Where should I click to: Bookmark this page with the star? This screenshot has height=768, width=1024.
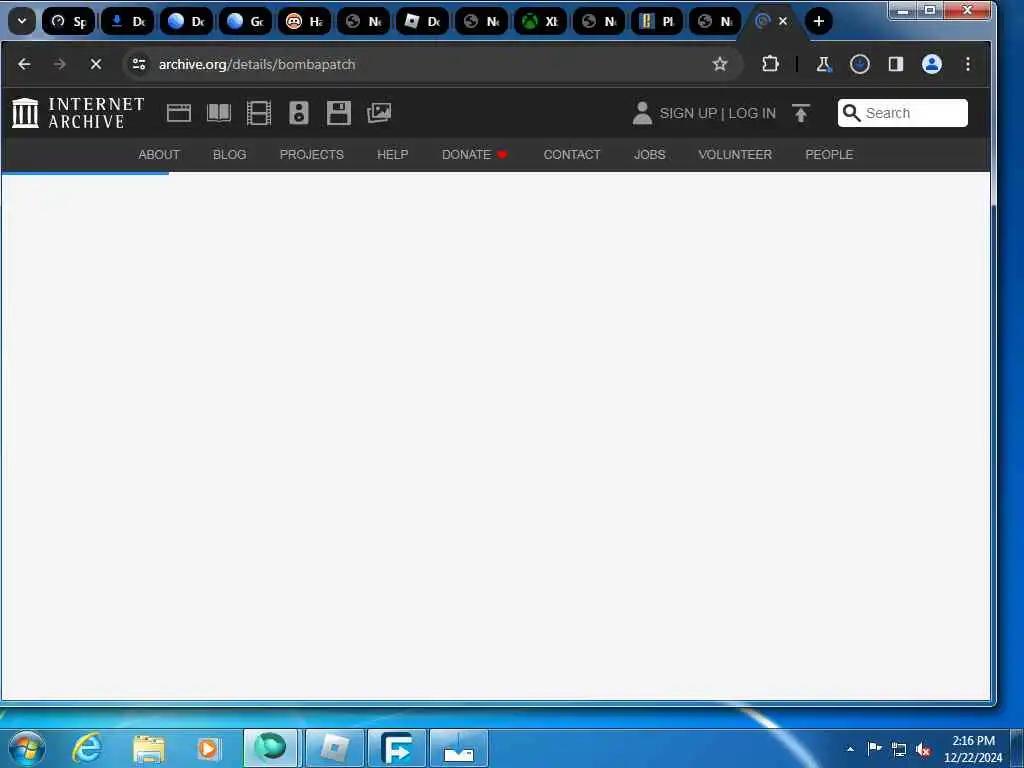(x=720, y=64)
